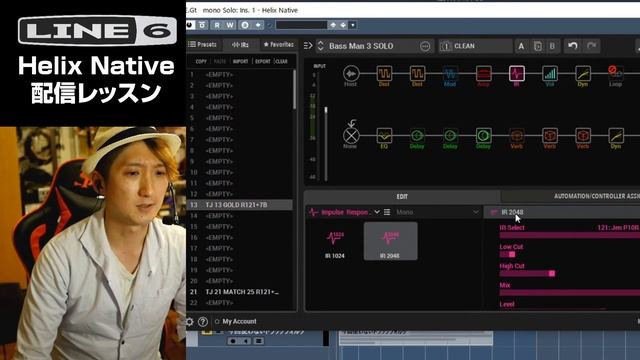Select empty IR slot 1

click(x=240, y=75)
